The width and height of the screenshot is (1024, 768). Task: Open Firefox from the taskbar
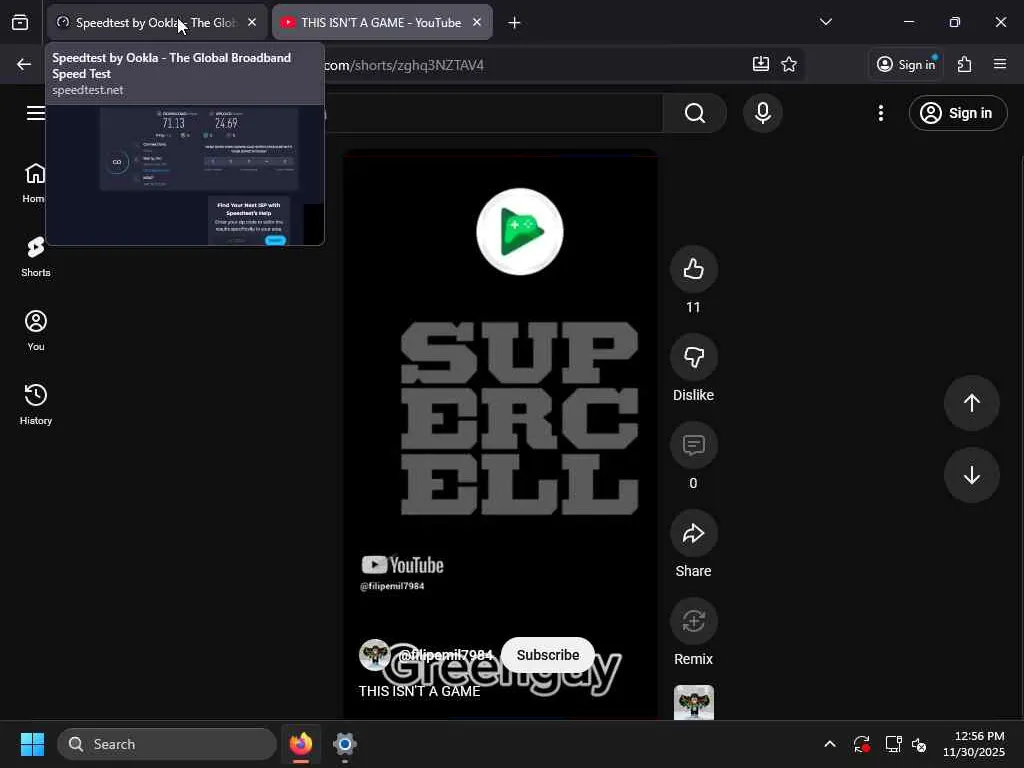coord(301,744)
